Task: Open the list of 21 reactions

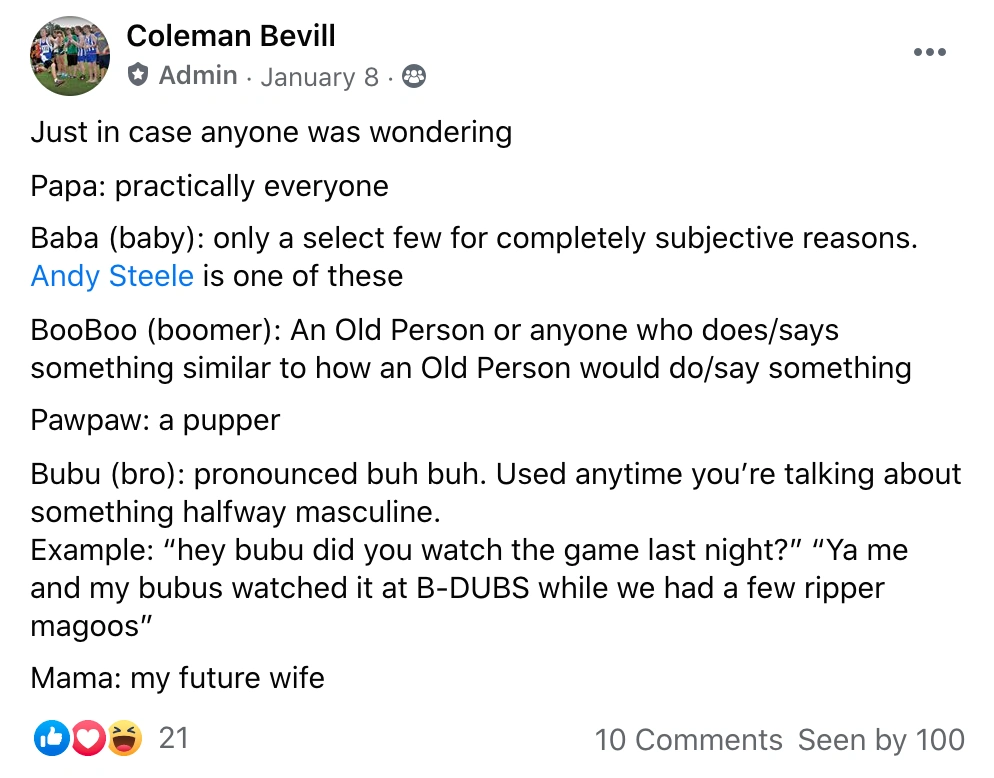Action: (x=174, y=739)
